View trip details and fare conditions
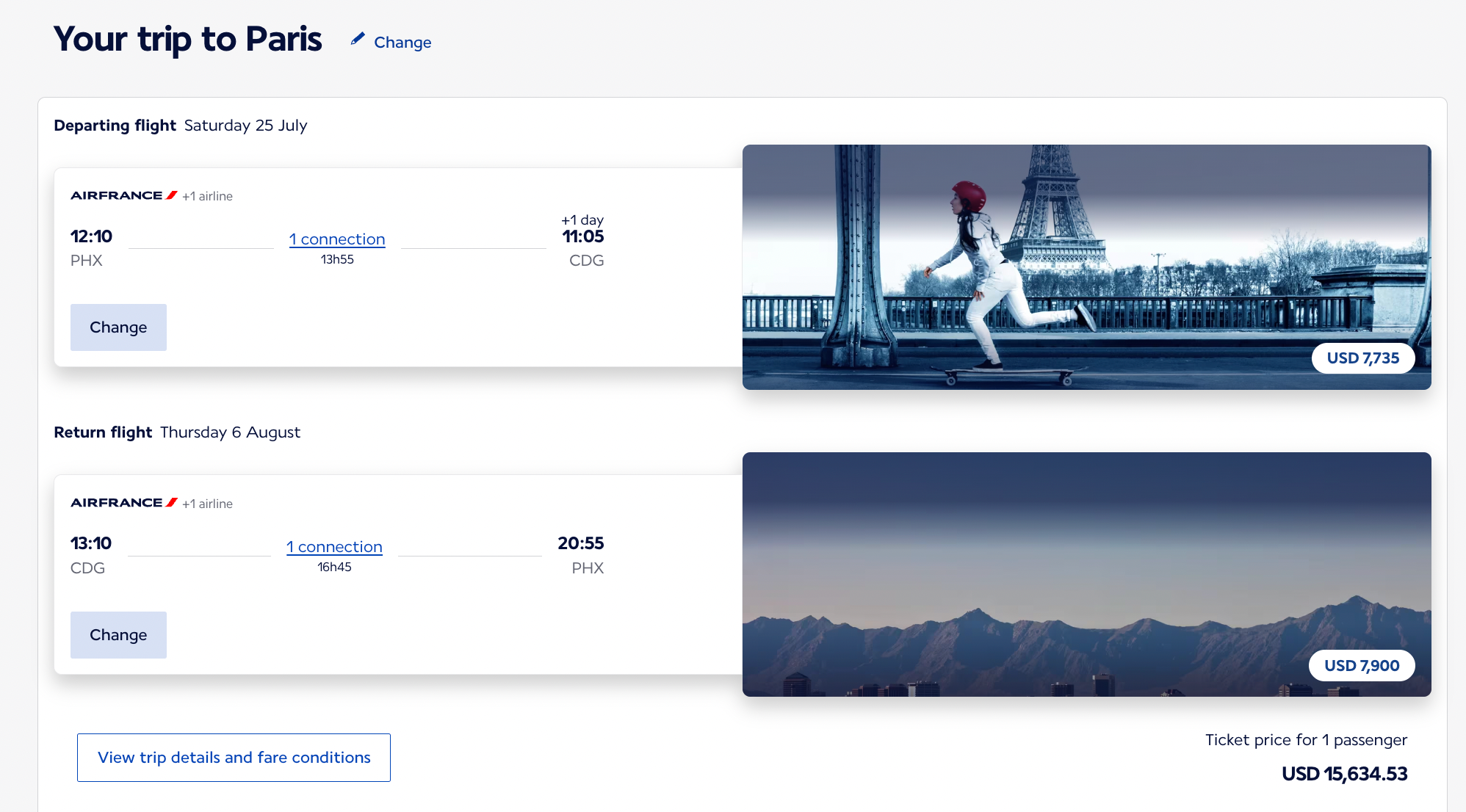The image size is (1466, 812). pos(234,758)
